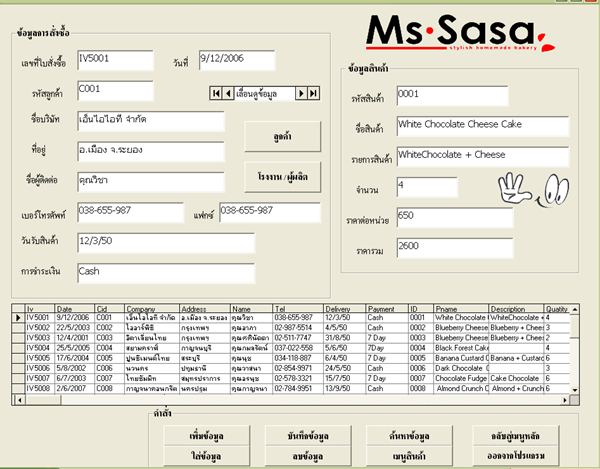The width and height of the screenshot is (600, 469).
Task: Click the Description column header
Action: tap(516, 309)
